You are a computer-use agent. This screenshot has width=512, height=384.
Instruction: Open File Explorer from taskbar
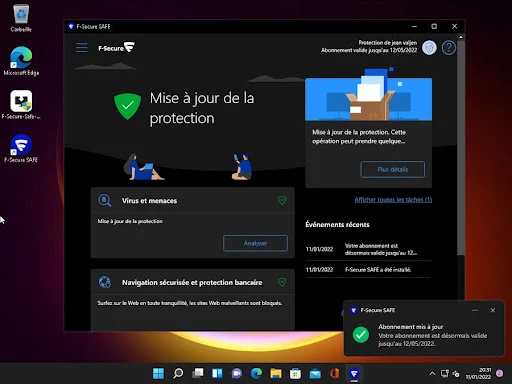pyautogui.click(x=276, y=373)
